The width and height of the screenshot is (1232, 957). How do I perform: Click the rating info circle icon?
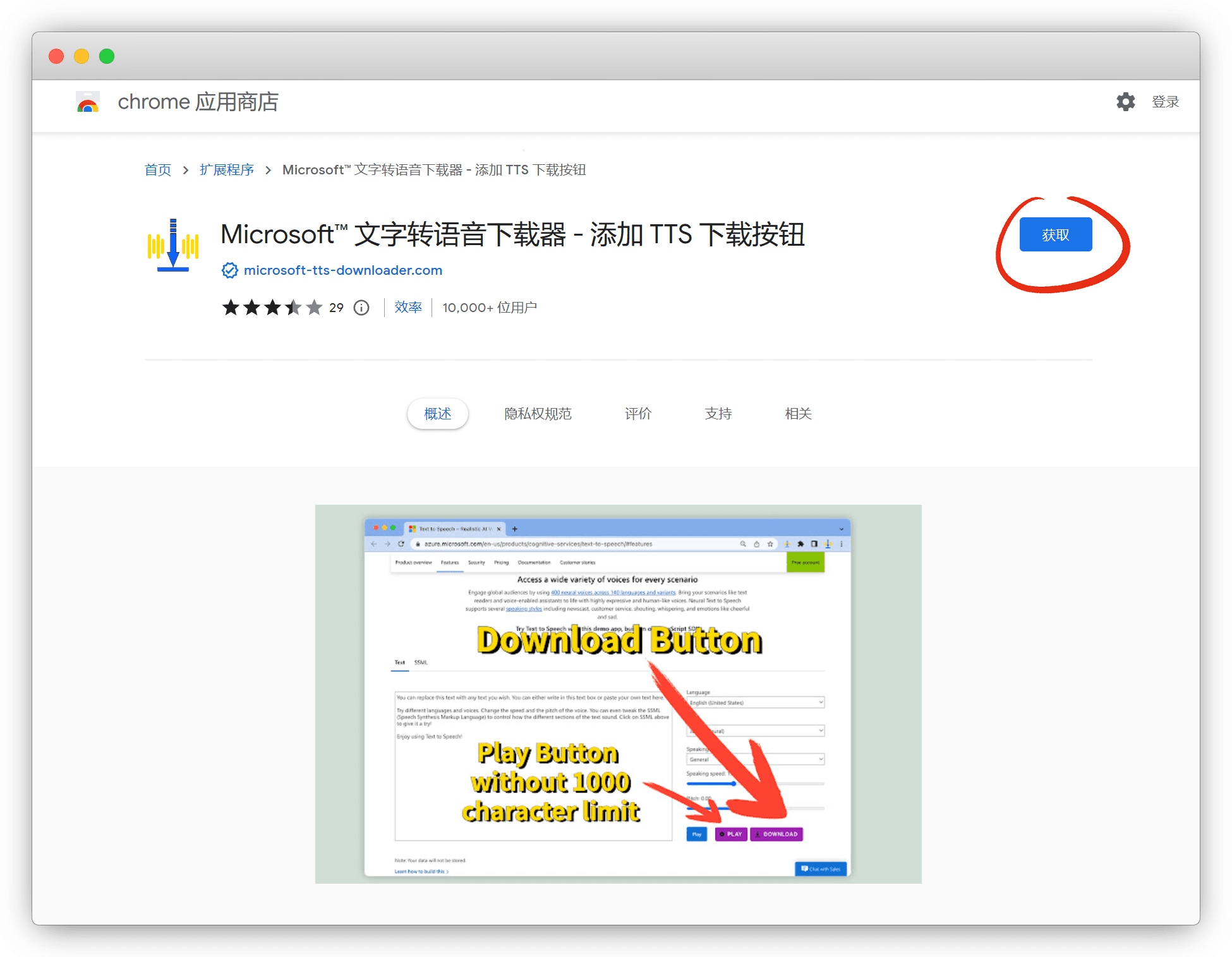tap(361, 308)
